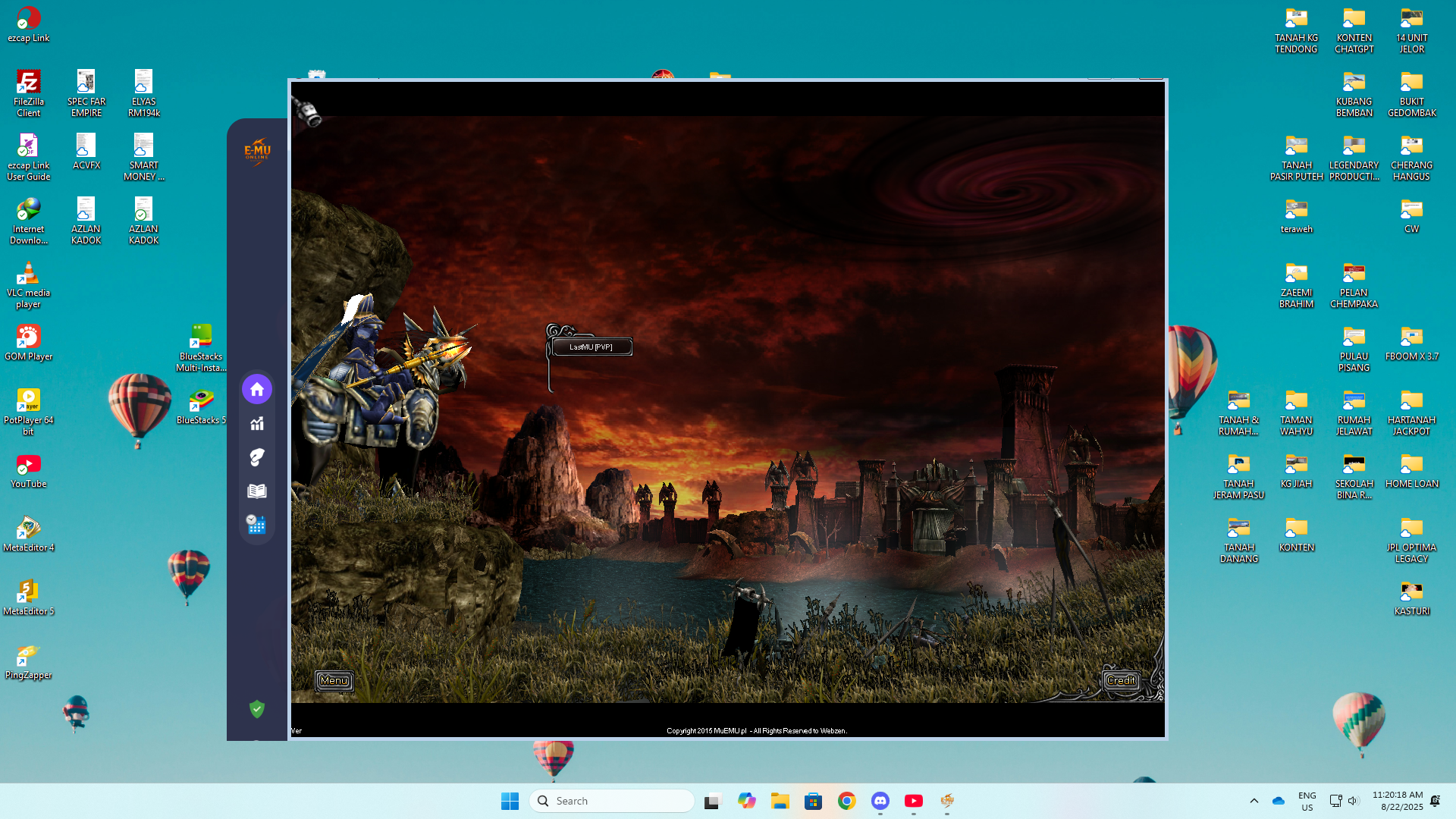Open the Credit button
This screenshot has height=819, width=1456.
pos(1121,681)
